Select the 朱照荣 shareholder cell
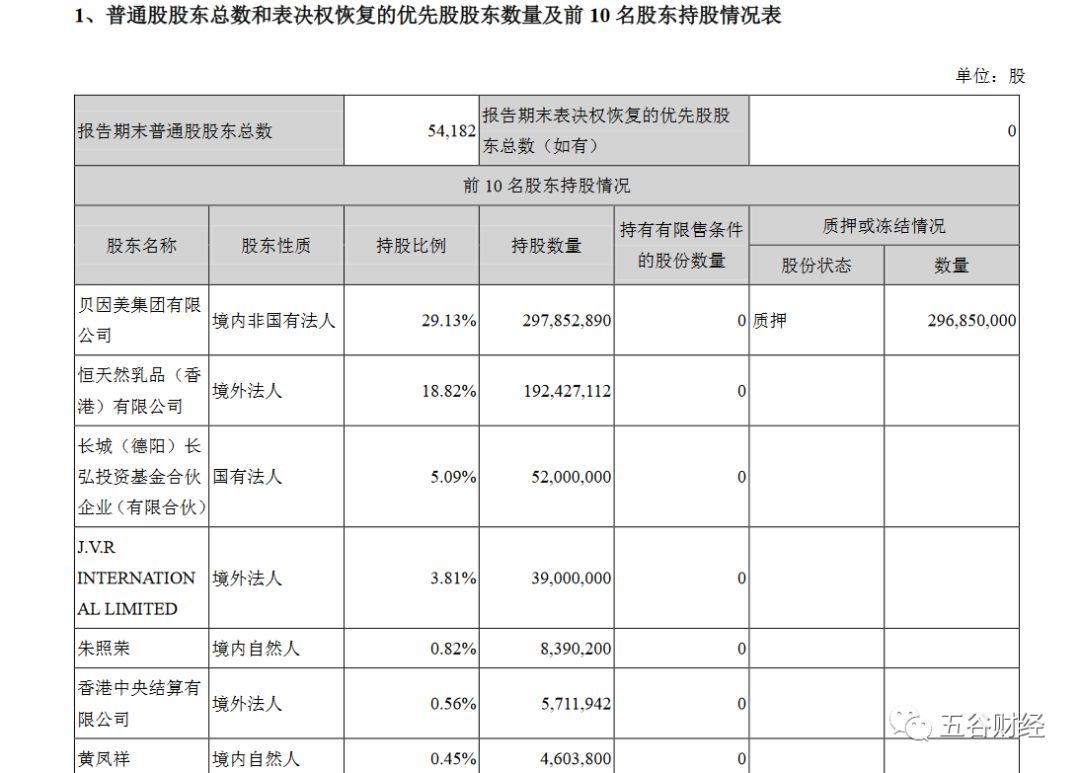The height and width of the screenshot is (773, 1080). click(141, 648)
